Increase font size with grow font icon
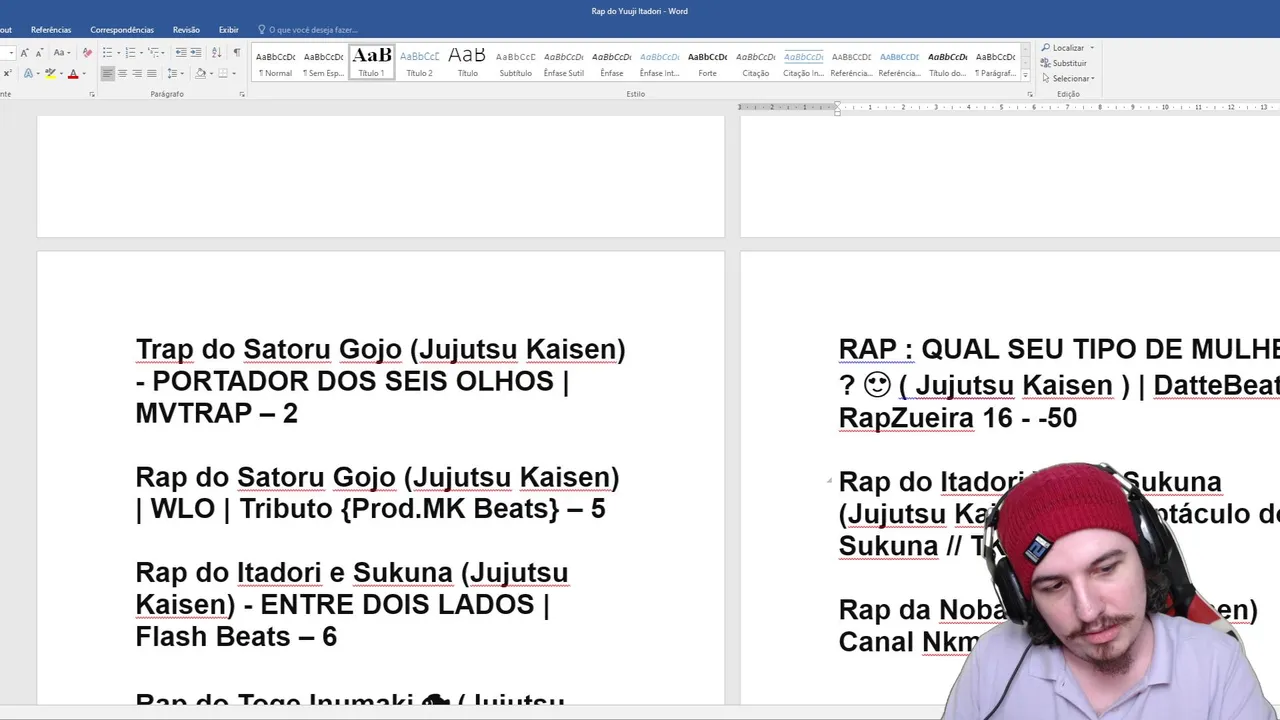The width and height of the screenshot is (1280, 720). point(24,52)
